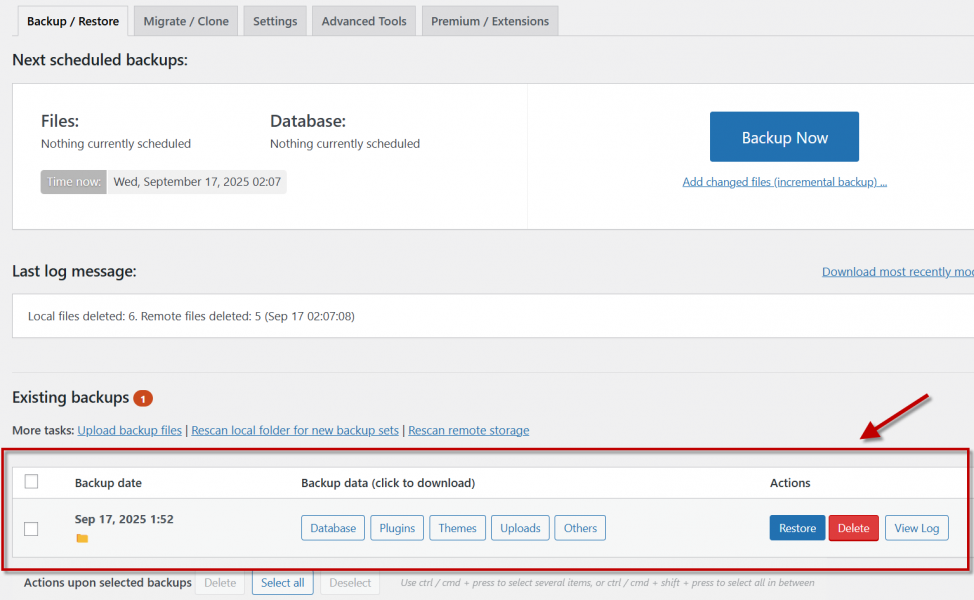Toggle the select-all checkbox in table header
Image resolution: width=974 pixels, height=600 pixels.
(x=31, y=482)
